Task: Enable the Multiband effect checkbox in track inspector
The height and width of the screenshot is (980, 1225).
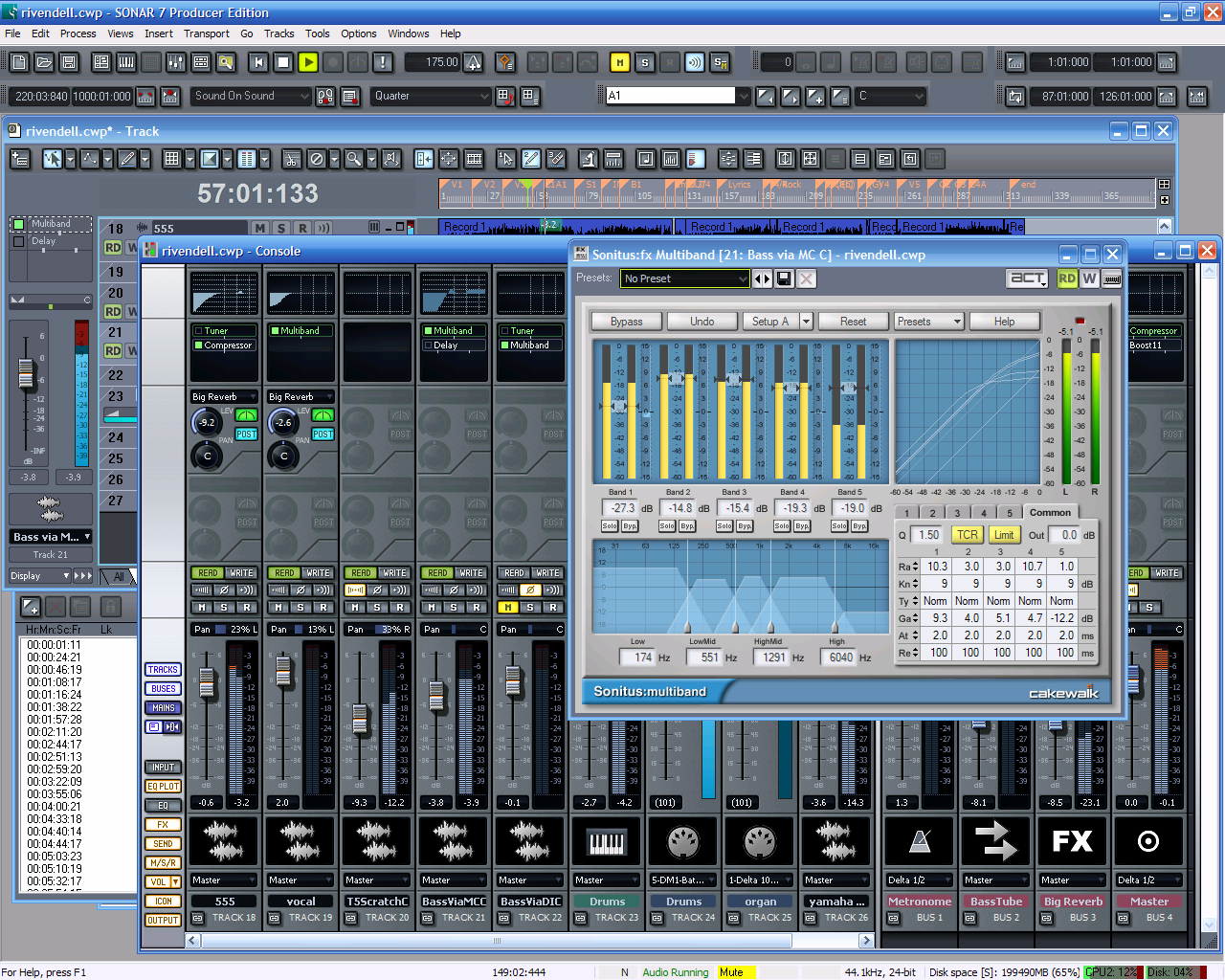Action: (18, 224)
